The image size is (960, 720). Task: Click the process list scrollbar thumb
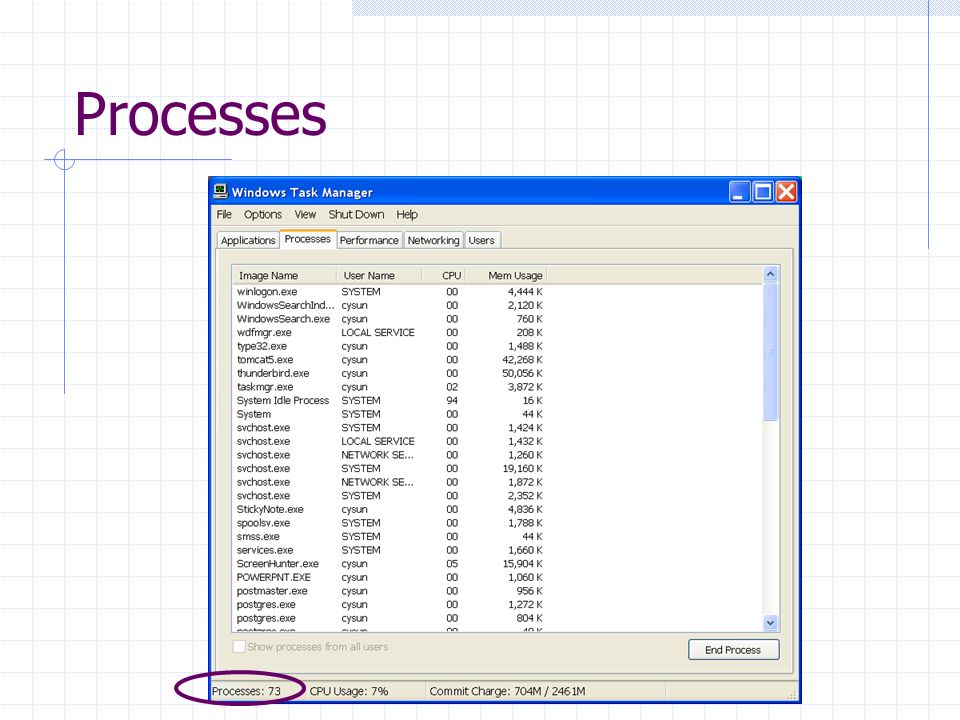tap(770, 351)
